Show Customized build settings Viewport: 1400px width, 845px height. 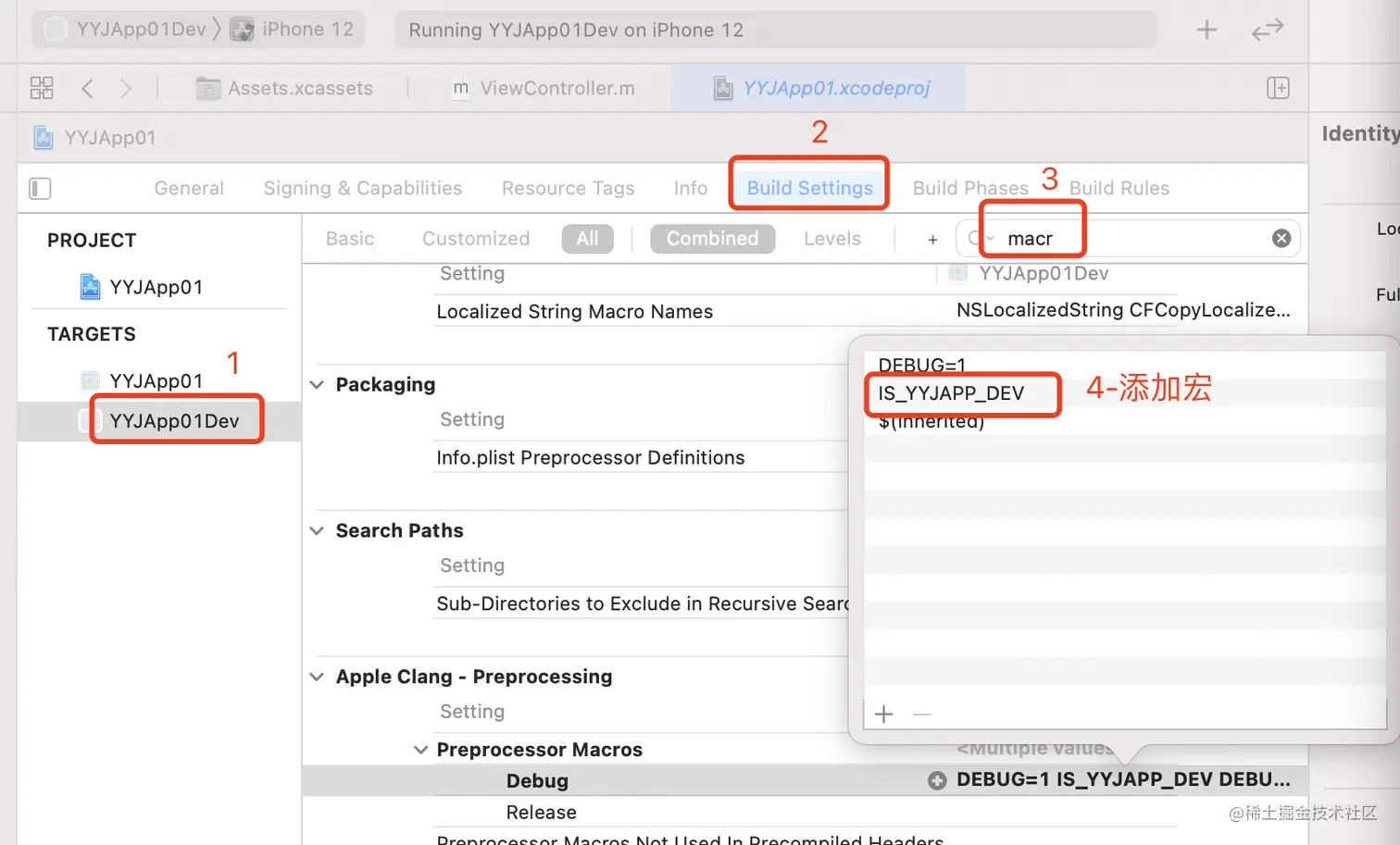(476, 239)
